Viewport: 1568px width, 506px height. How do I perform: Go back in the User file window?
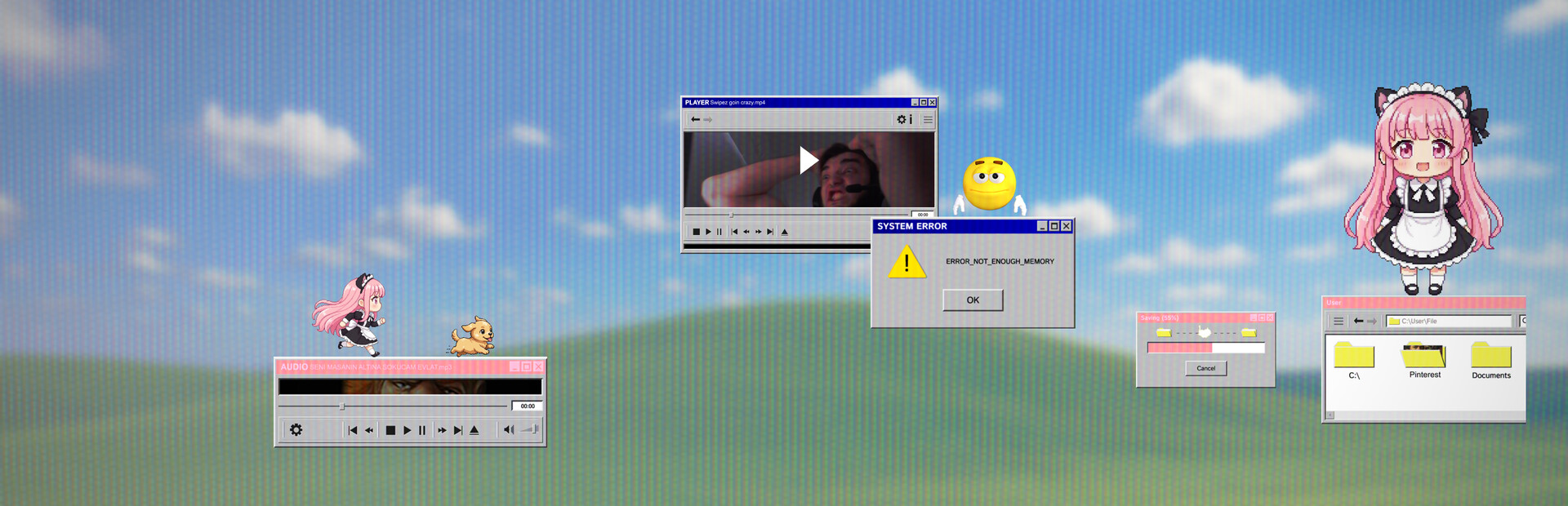tap(1358, 321)
